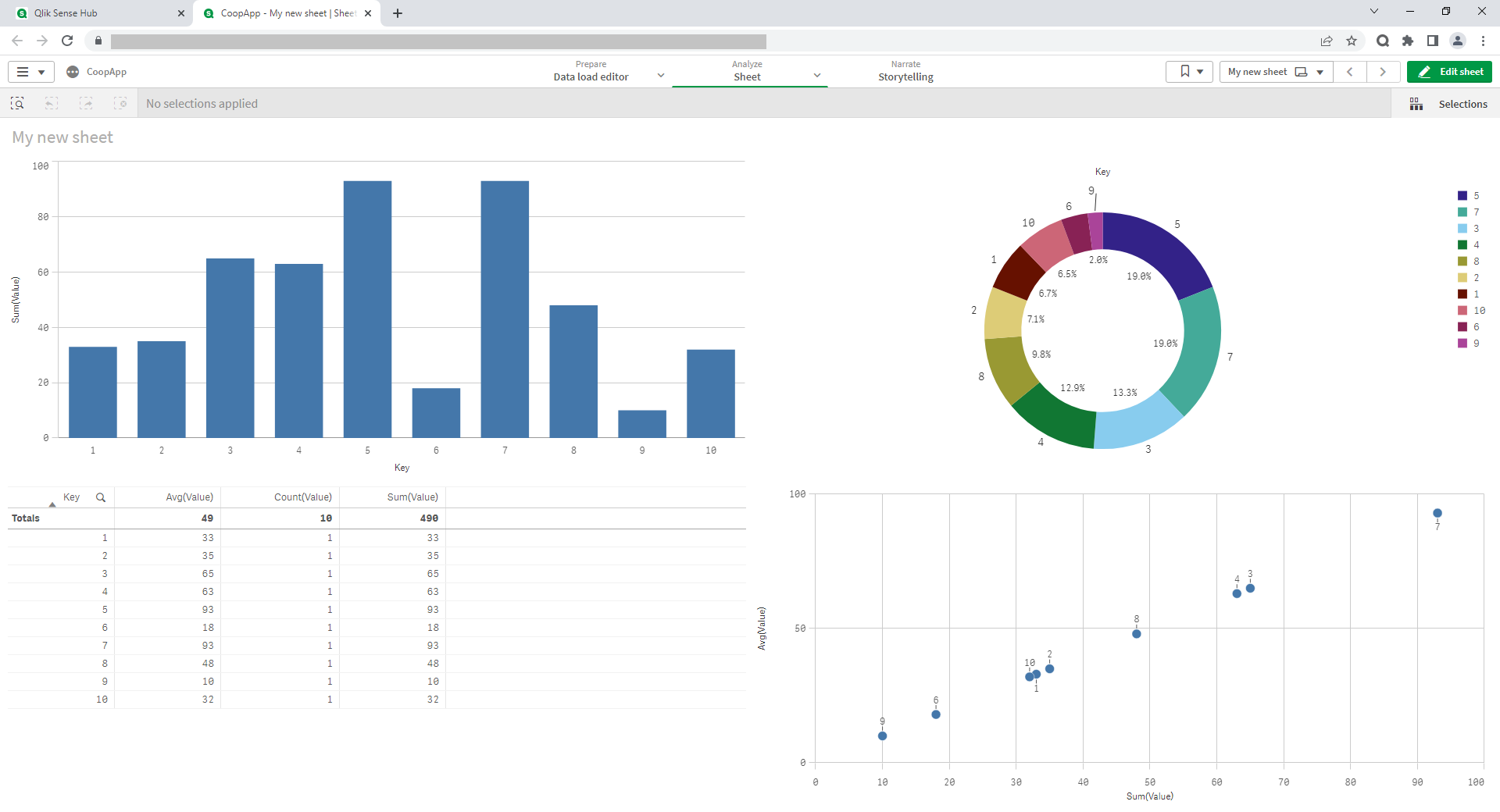
Task: Click the clear all selections icon
Action: tap(120, 104)
